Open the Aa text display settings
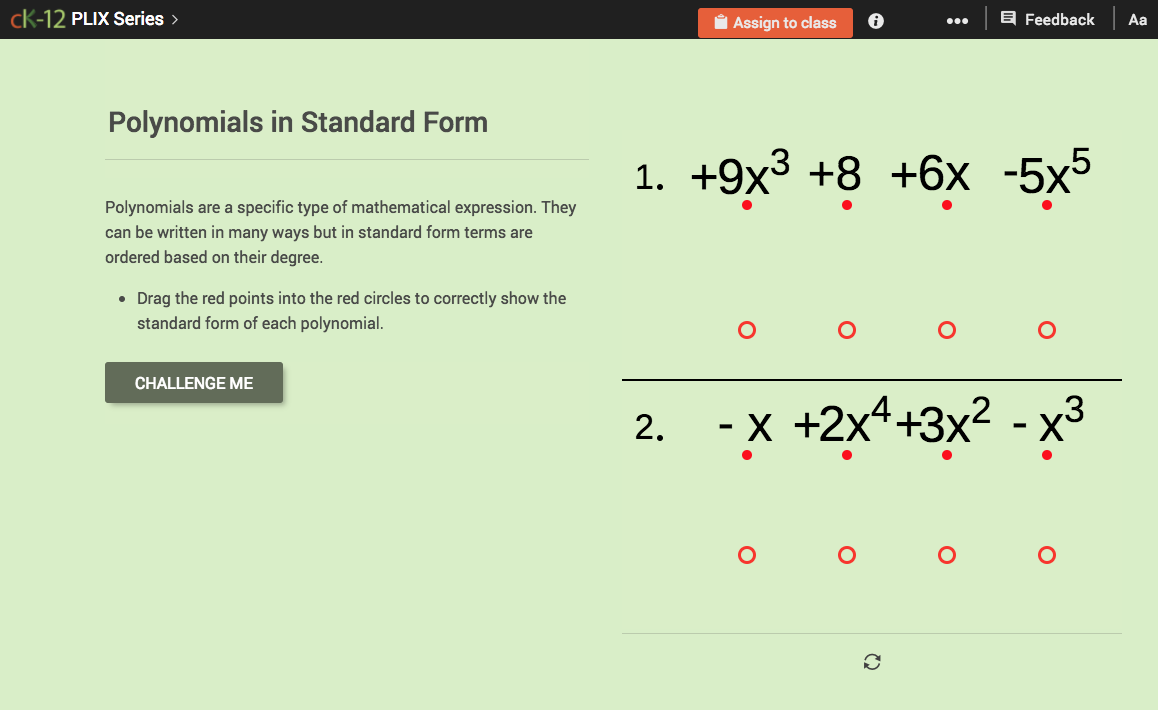1158x710 pixels. click(x=1137, y=19)
